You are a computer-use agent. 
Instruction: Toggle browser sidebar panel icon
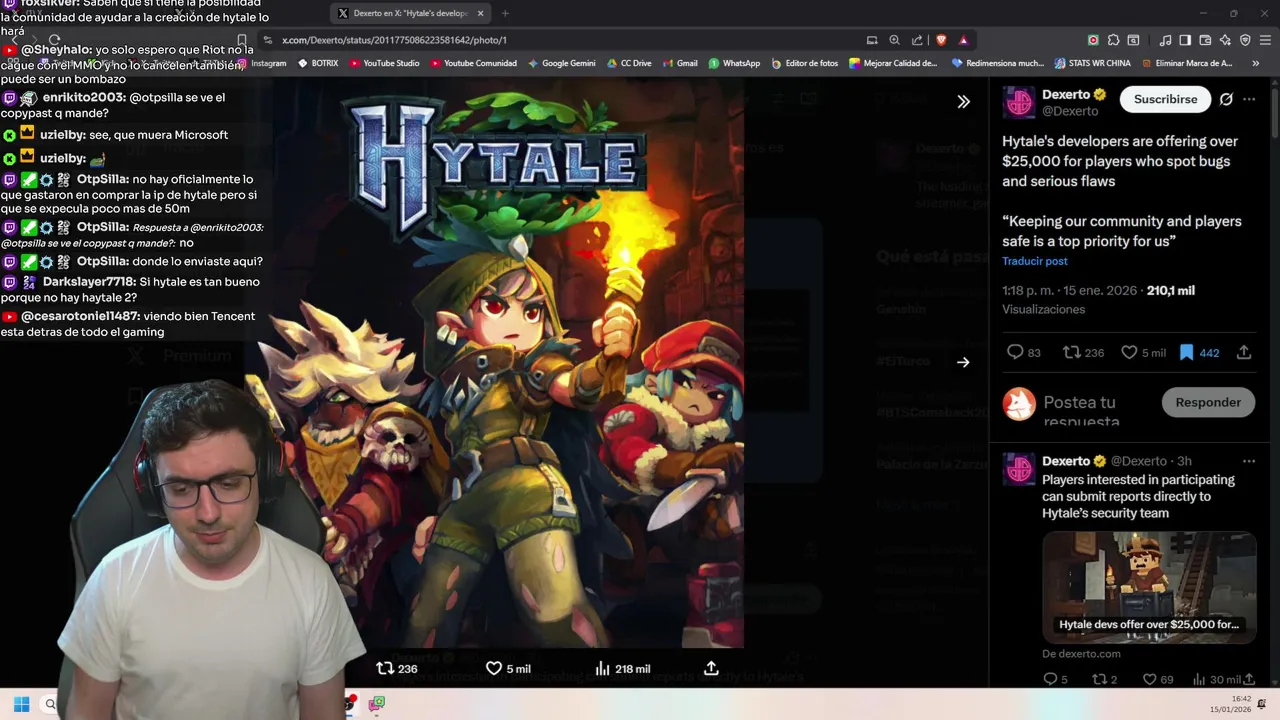click(x=1185, y=40)
